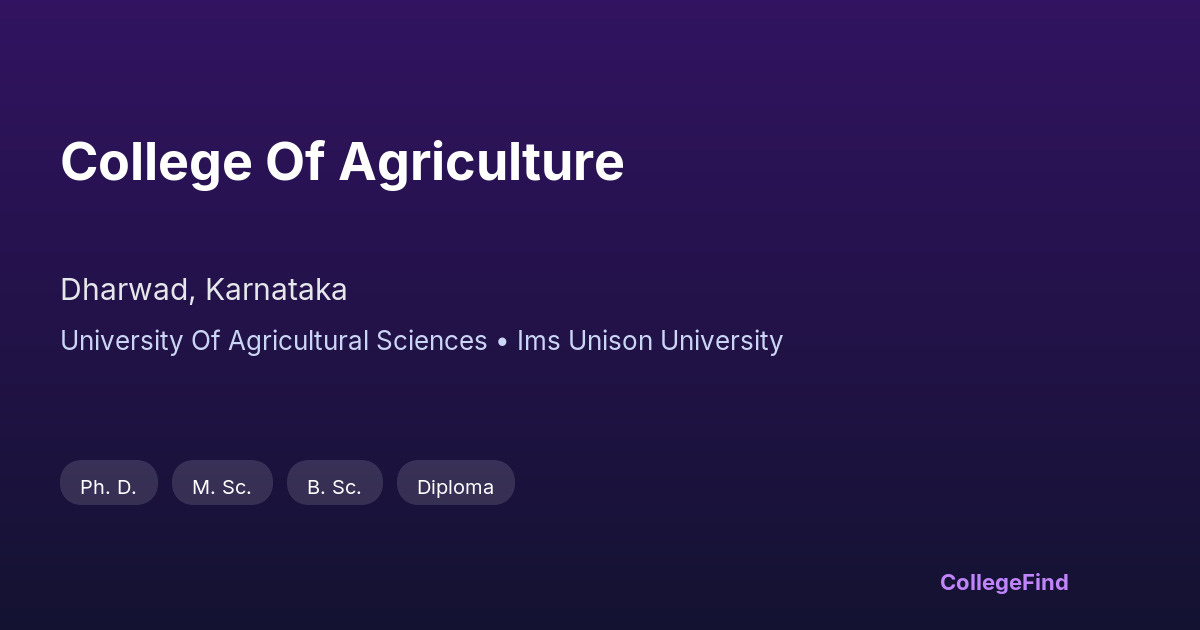
Task: Open the CollegeFind brand logo
Action: pos(1003,582)
